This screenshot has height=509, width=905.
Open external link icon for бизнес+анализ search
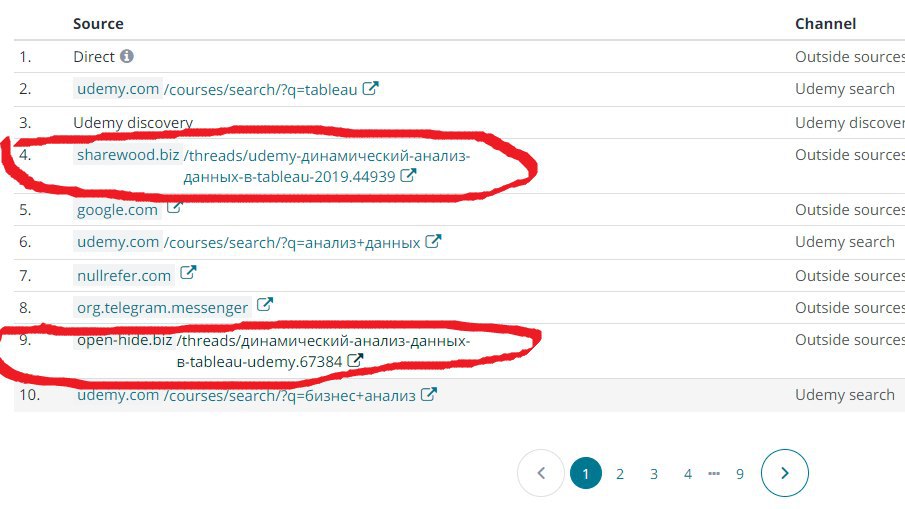428,394
